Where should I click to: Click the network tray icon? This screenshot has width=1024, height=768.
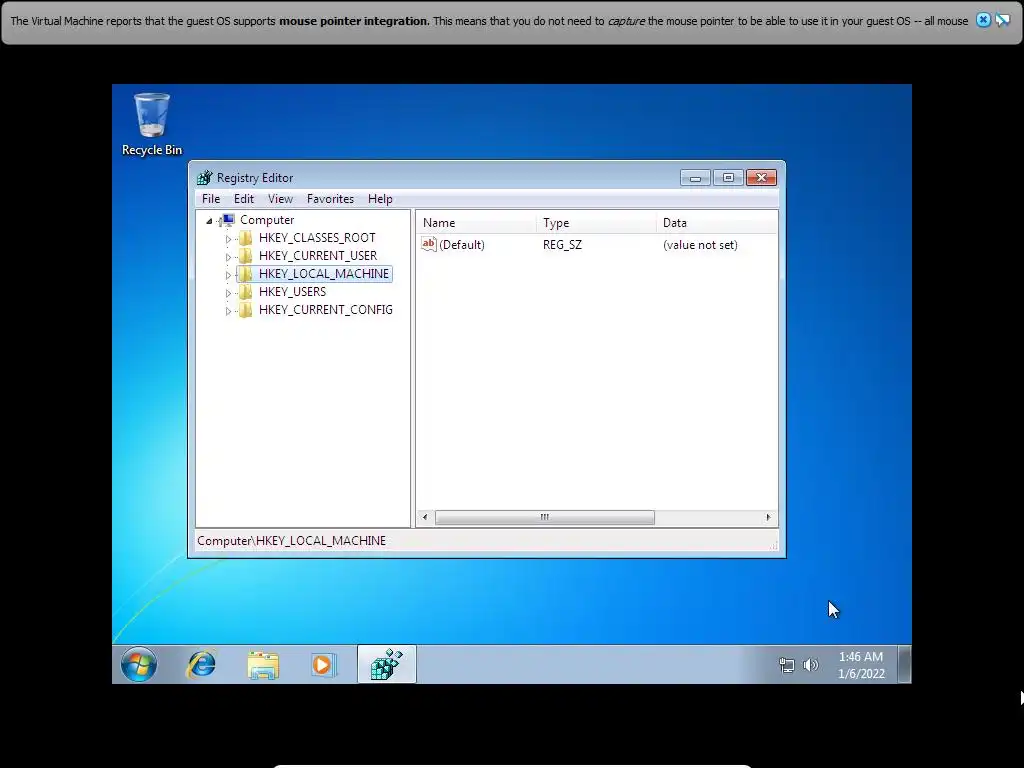coord(787,665)
